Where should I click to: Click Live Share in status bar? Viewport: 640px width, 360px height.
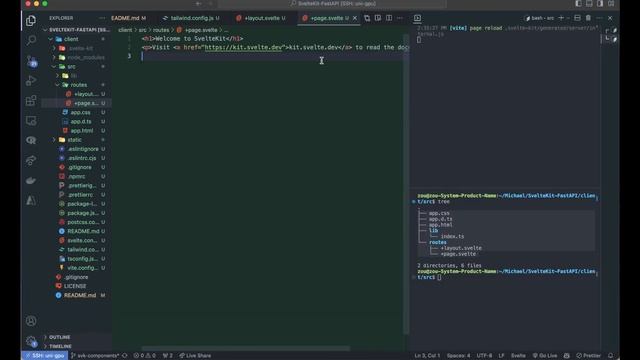[195, 356]
